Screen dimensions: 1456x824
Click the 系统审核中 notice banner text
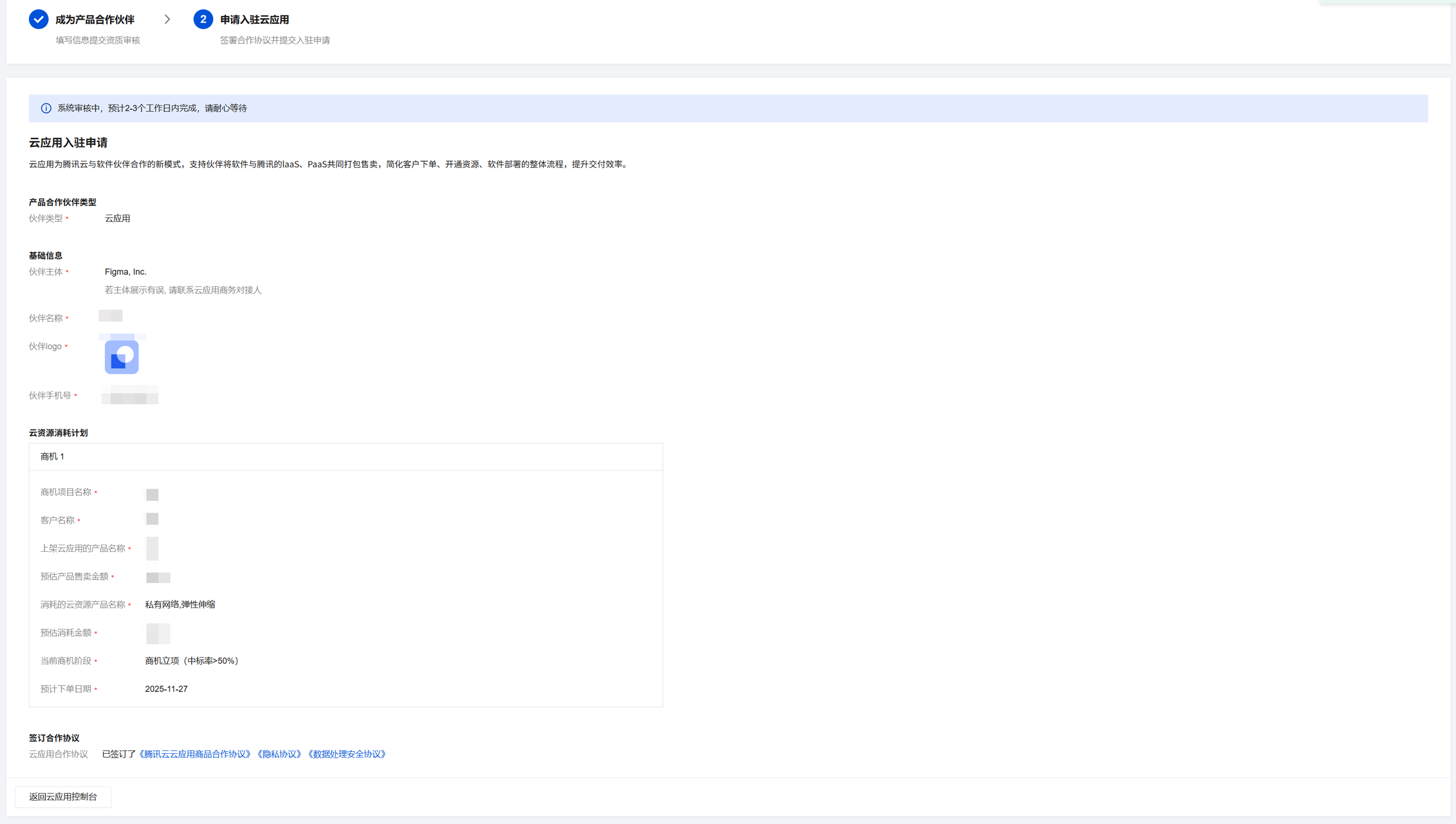coord(152,108)
